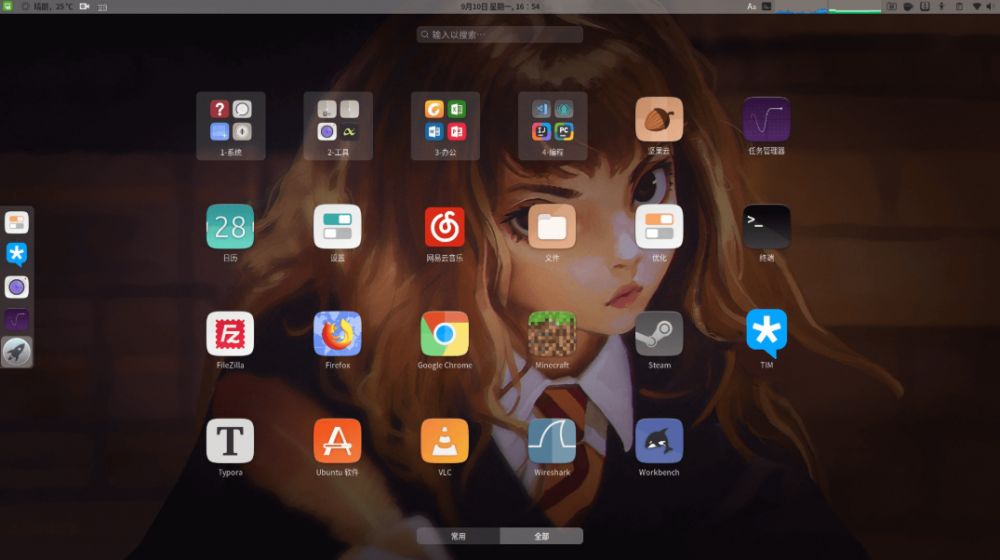Click the rocket launcher icon in the dock
1000x560 pixels.
[x=17, y=352]
